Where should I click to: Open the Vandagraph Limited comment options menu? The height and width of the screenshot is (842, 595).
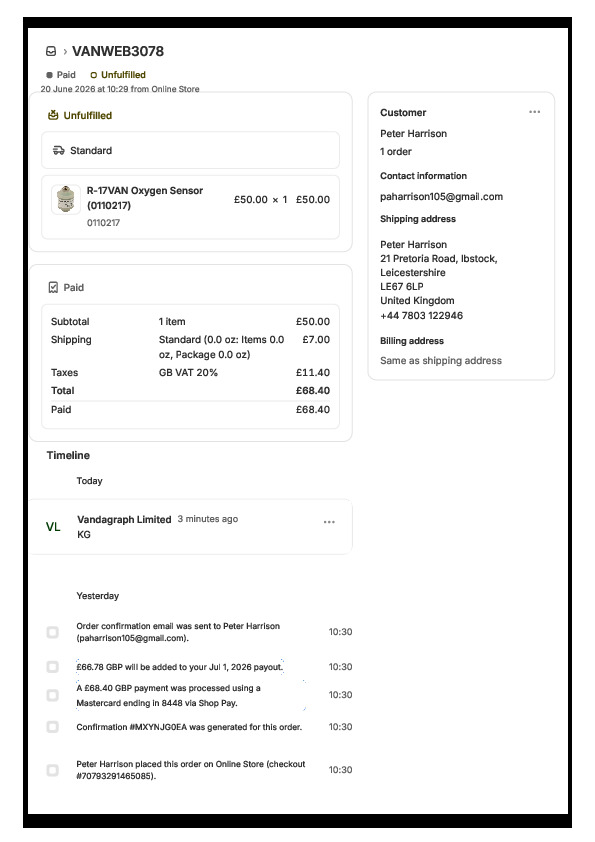(329, 522)
